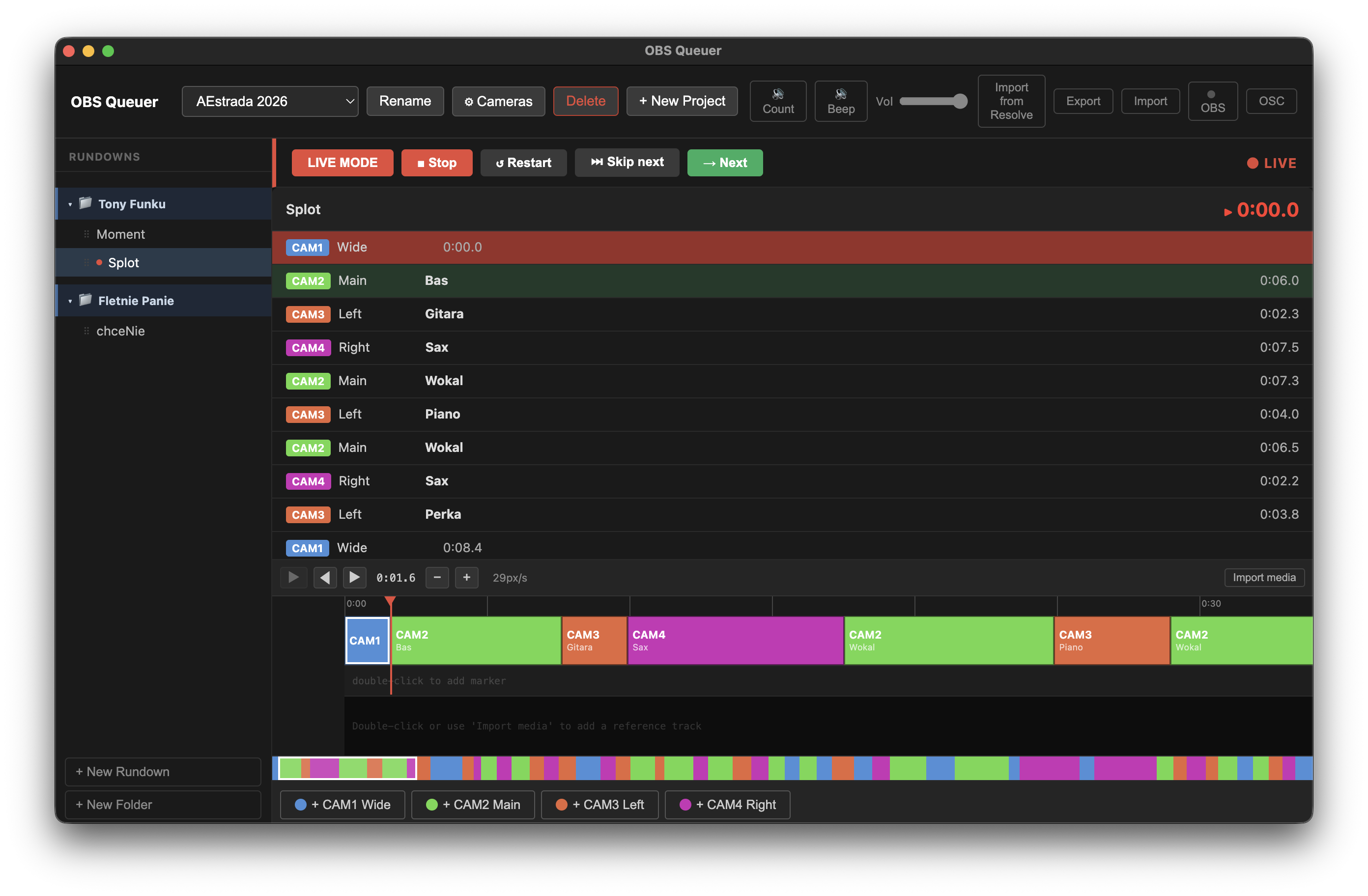1368x896 pixels.
Task: Restart the current rundown
Action: tap(523, 163)
